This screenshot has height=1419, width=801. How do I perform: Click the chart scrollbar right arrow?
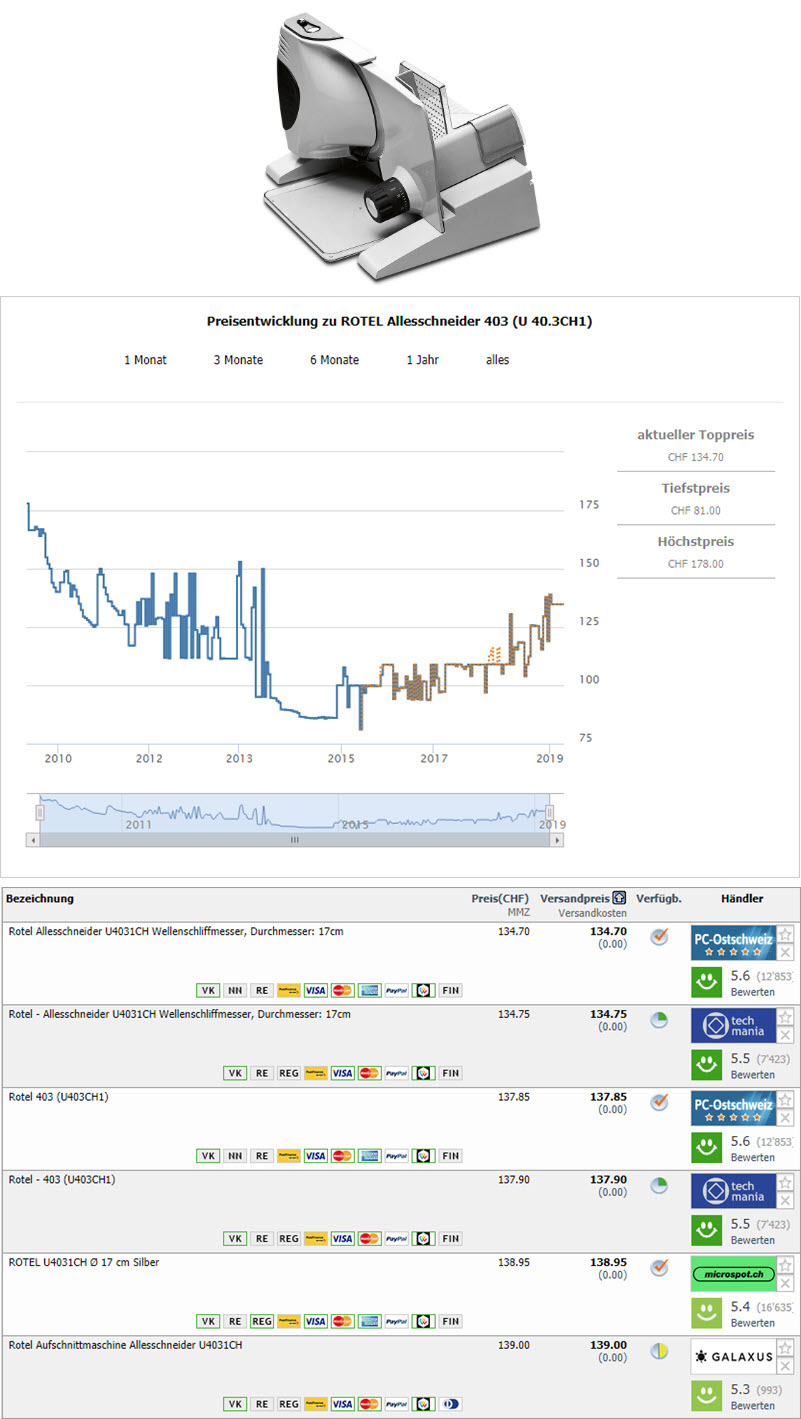click(x=555, y=840)
